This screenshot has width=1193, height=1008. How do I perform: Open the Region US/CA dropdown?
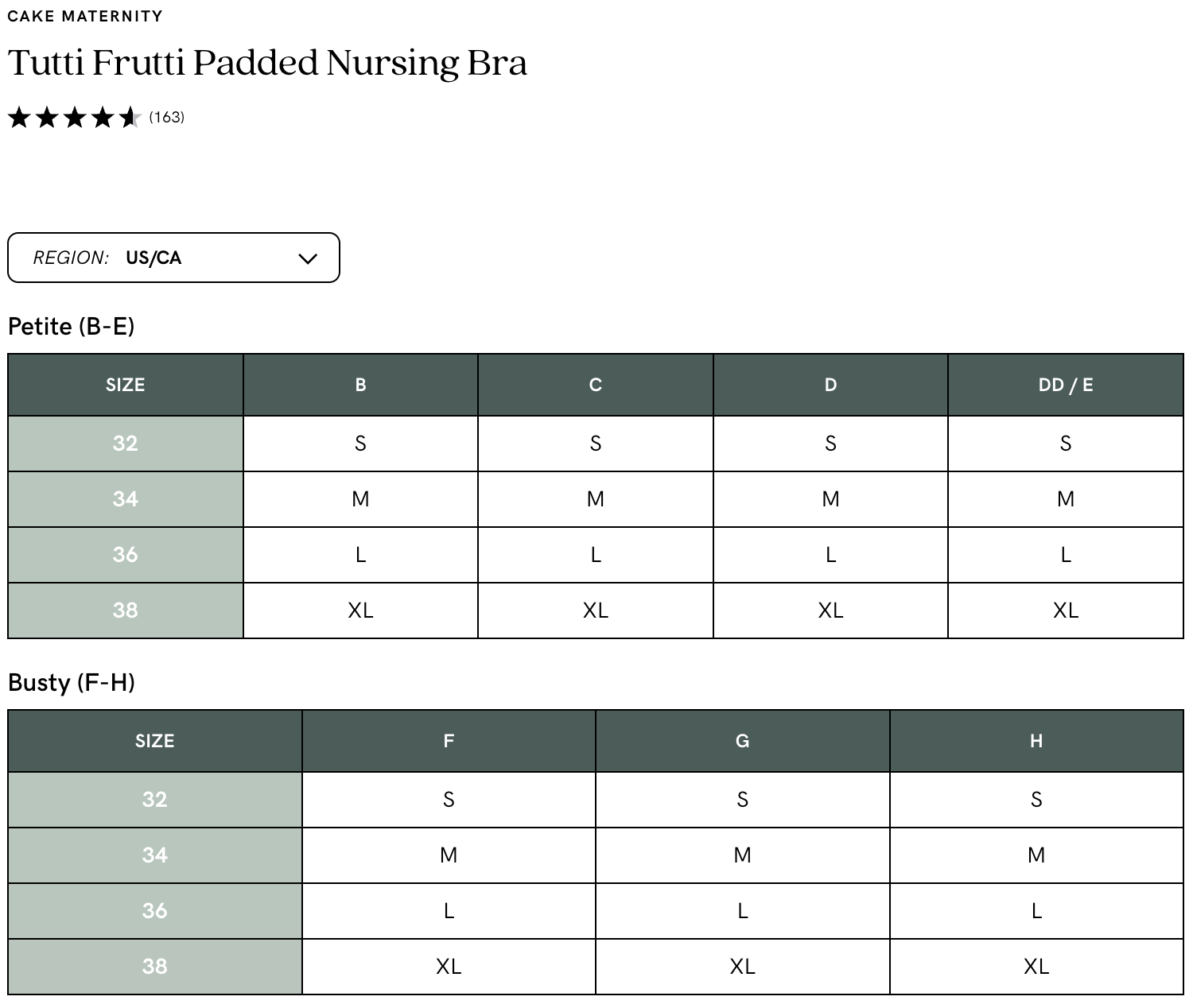pyautogui.click(x=173, y=258)
